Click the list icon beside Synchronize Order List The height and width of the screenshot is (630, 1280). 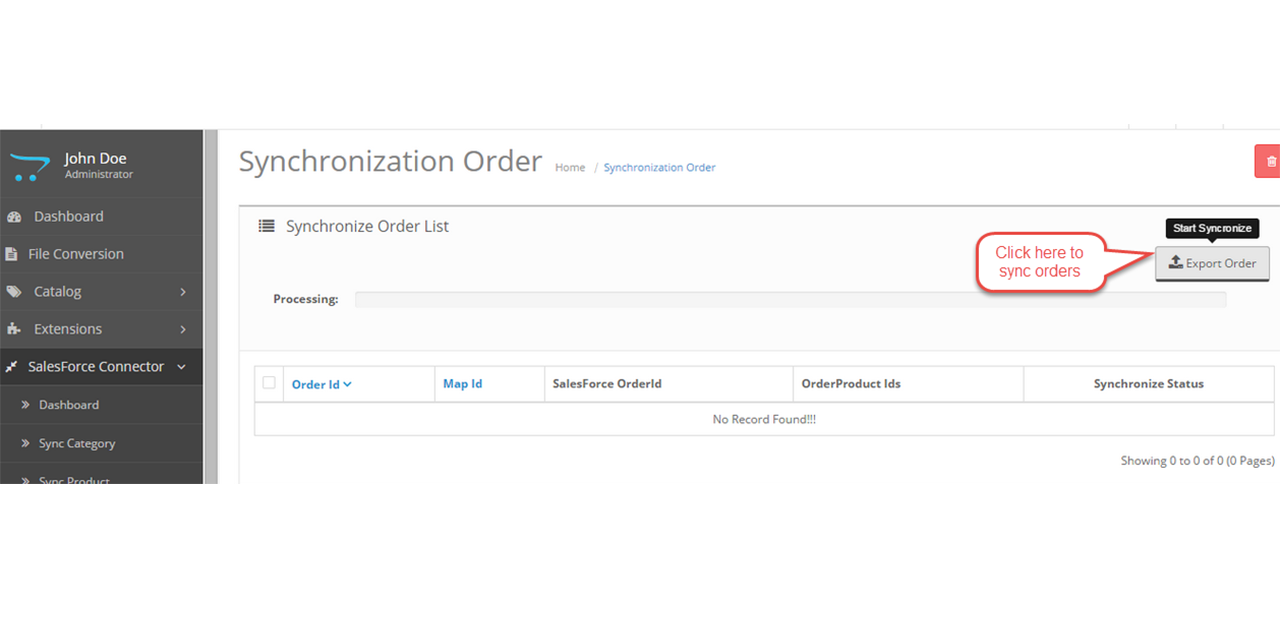pyautogui.click(x=266, y=226)
